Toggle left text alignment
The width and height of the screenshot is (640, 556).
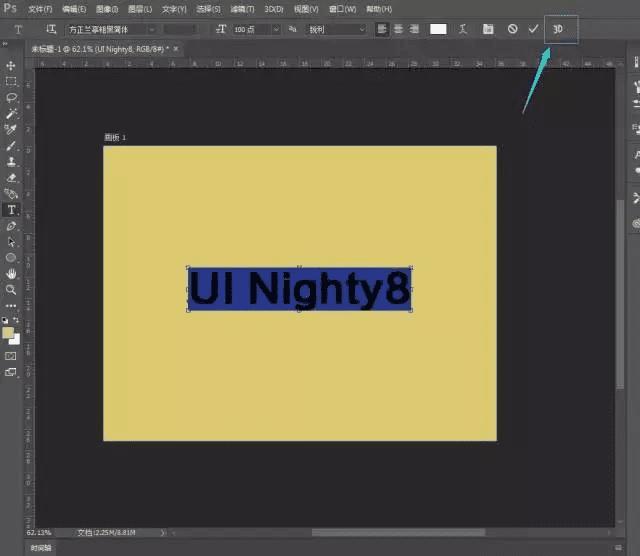(383, 29)
